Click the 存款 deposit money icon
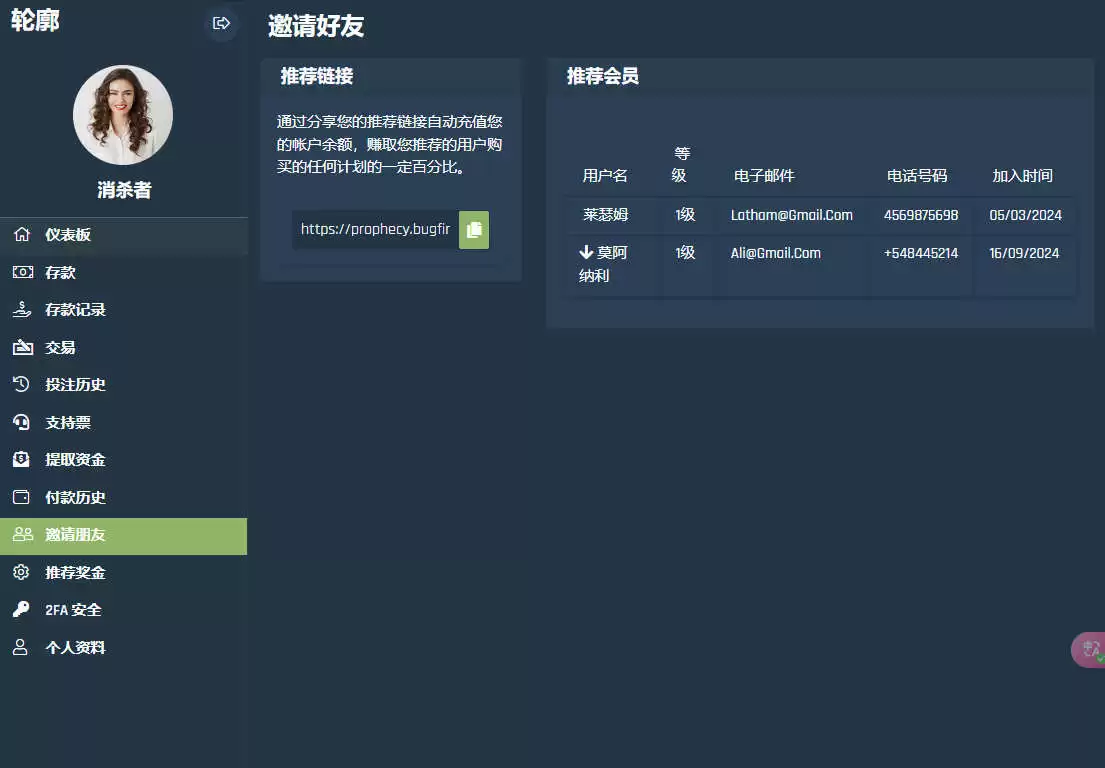Screen dimensions: 1105x768 pos(21,272)
